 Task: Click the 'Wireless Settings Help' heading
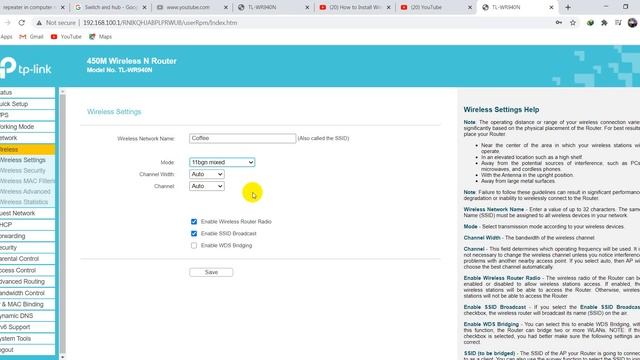click(x=501, y=109)
